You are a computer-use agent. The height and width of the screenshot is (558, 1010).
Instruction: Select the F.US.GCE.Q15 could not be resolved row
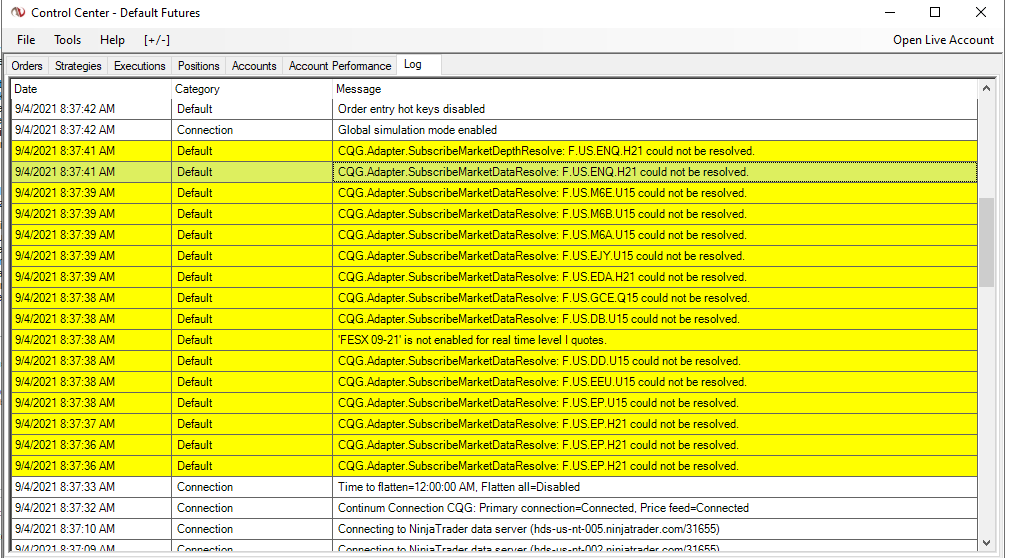(494, 298)
